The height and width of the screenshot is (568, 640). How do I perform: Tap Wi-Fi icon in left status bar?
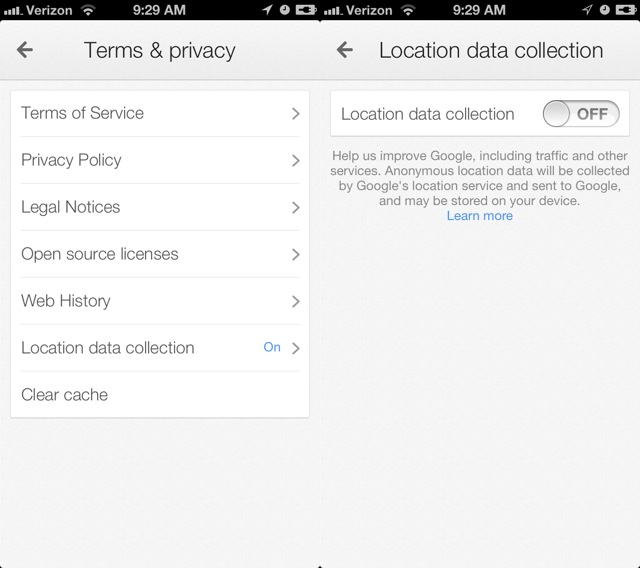(x=88, y=9)
